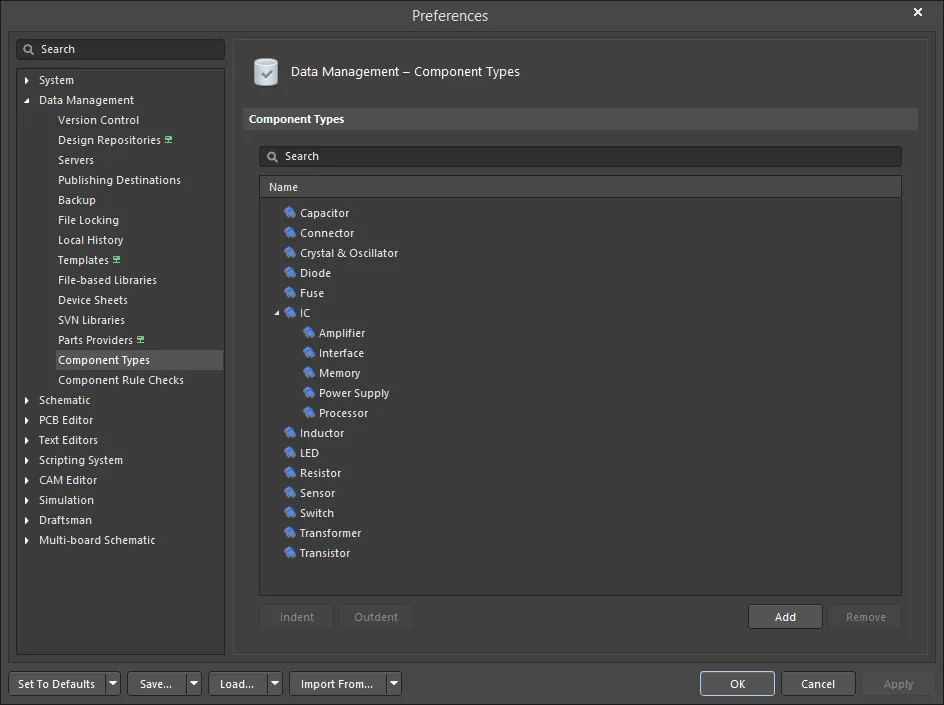
Task: Collapse the Data Management tree node
Action: (x=26, y=101)
